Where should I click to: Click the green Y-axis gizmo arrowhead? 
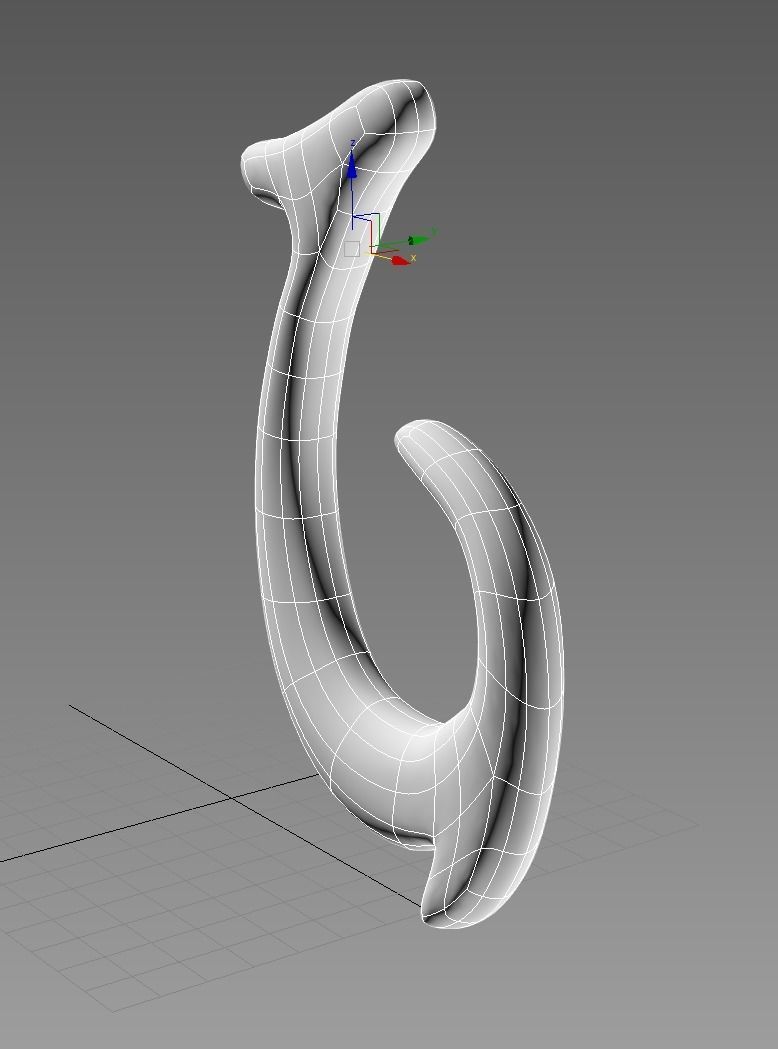418,240
